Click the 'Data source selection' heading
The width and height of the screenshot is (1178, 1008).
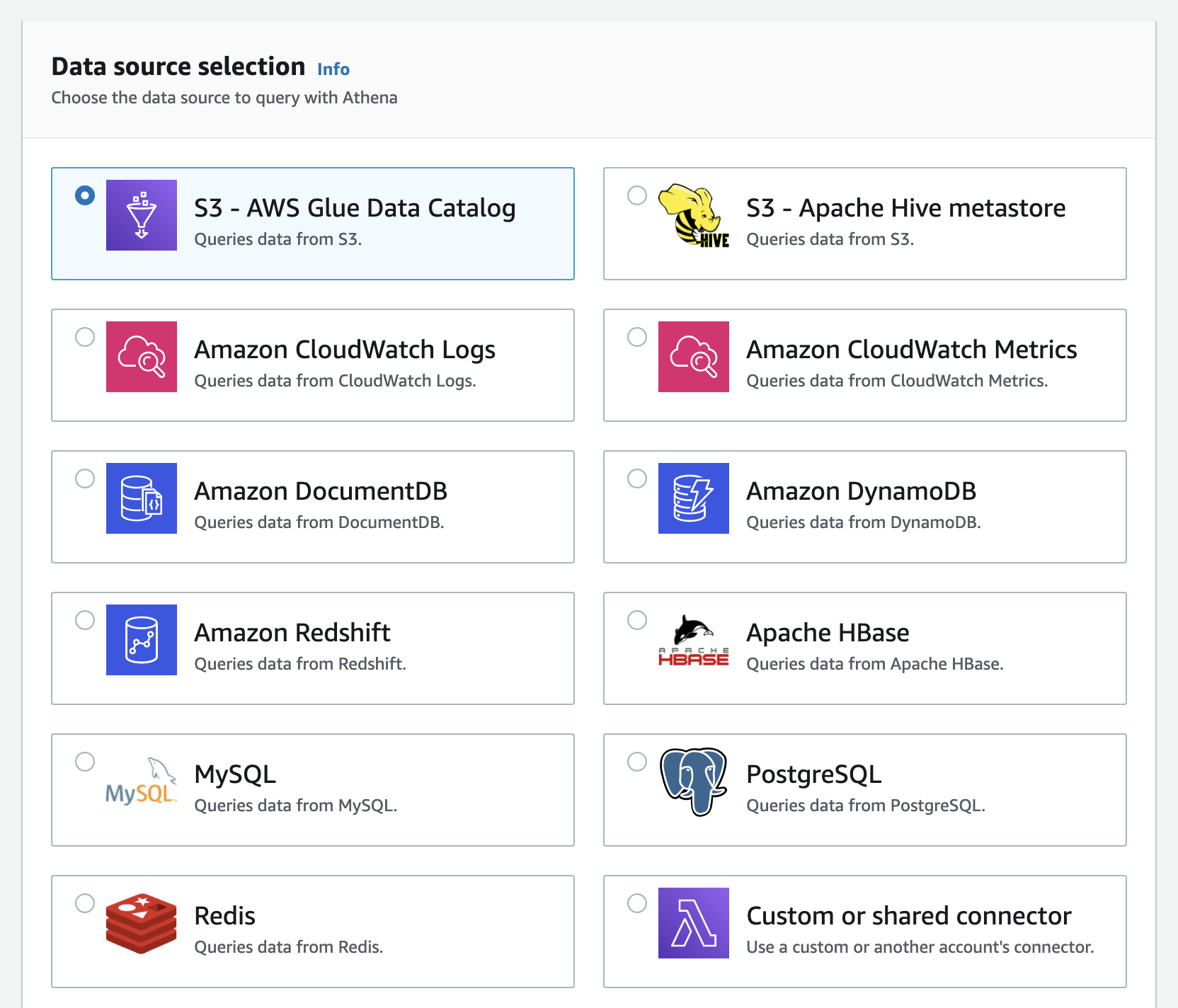click(178, 67)
